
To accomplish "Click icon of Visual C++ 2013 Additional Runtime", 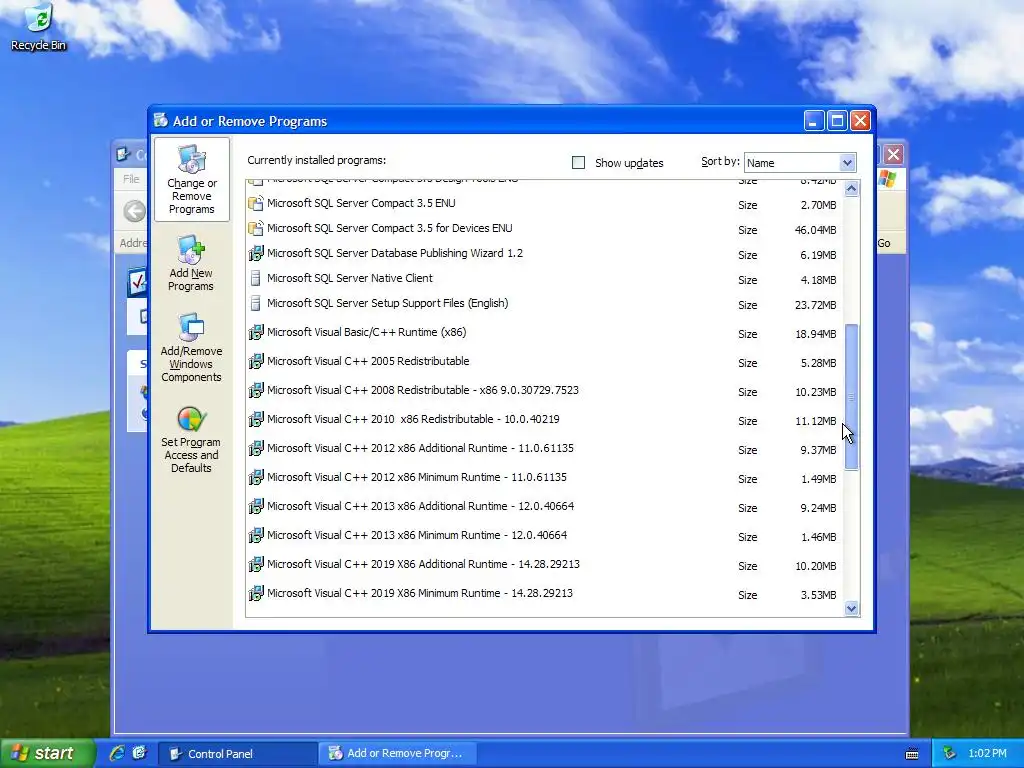I will (255, 506).
